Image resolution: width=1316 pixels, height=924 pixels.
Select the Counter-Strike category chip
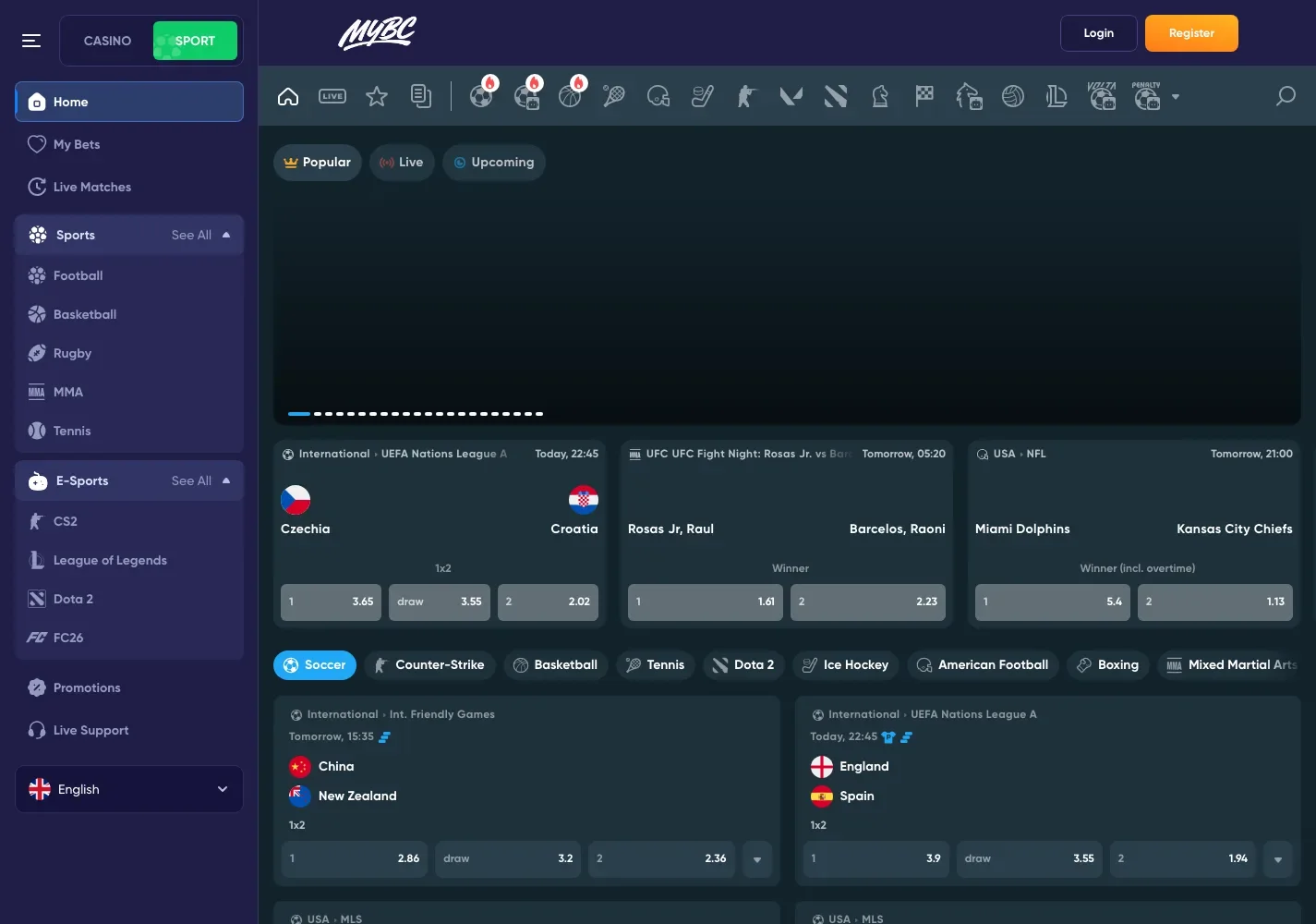(x=430, y=665)
